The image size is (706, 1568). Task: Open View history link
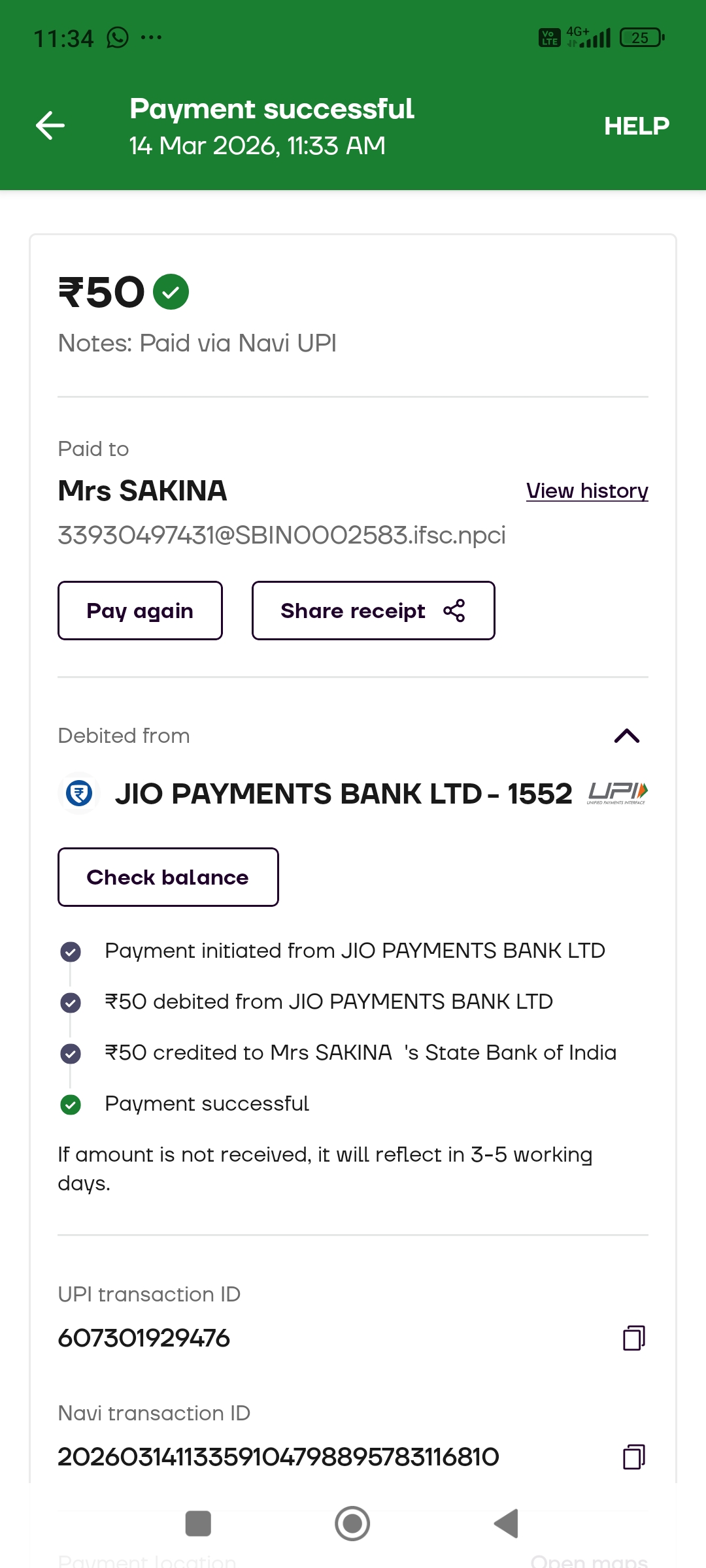point(586,491)
